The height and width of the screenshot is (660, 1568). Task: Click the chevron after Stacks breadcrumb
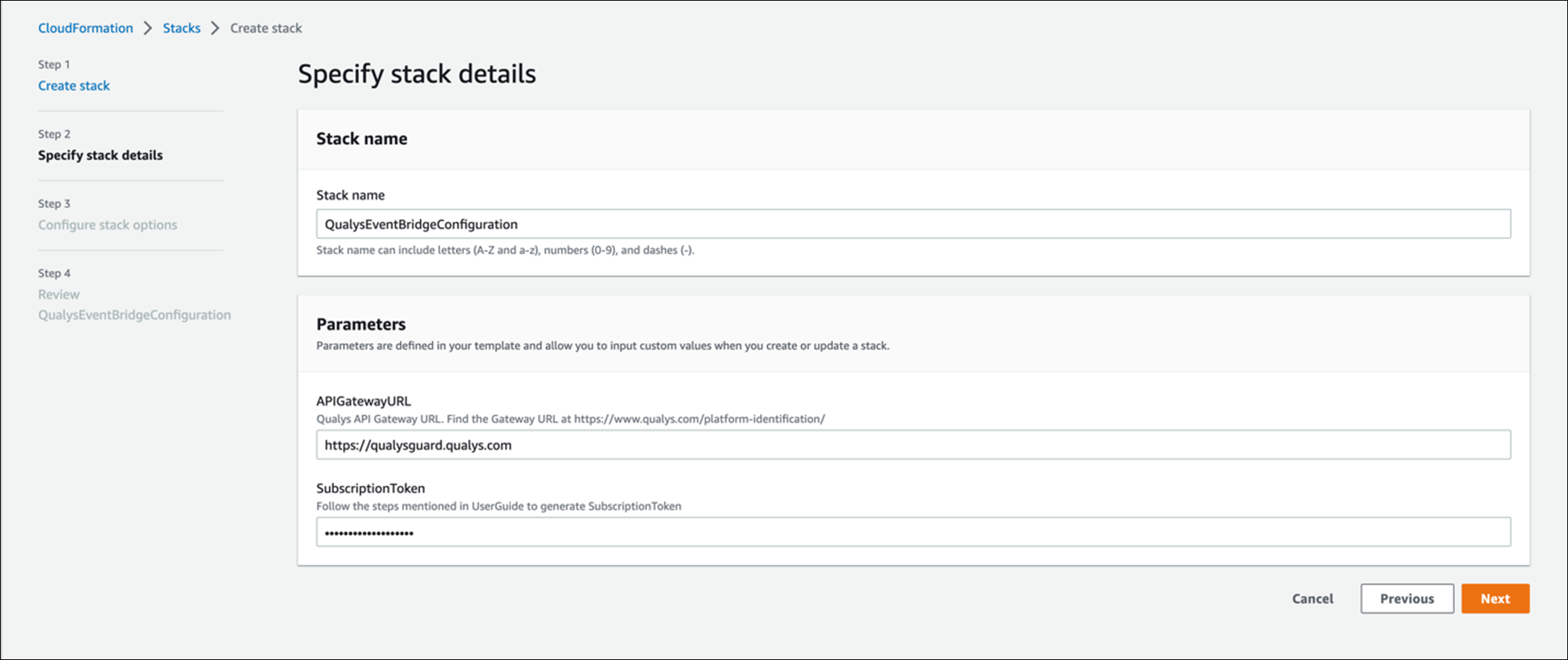click(215, 28)
